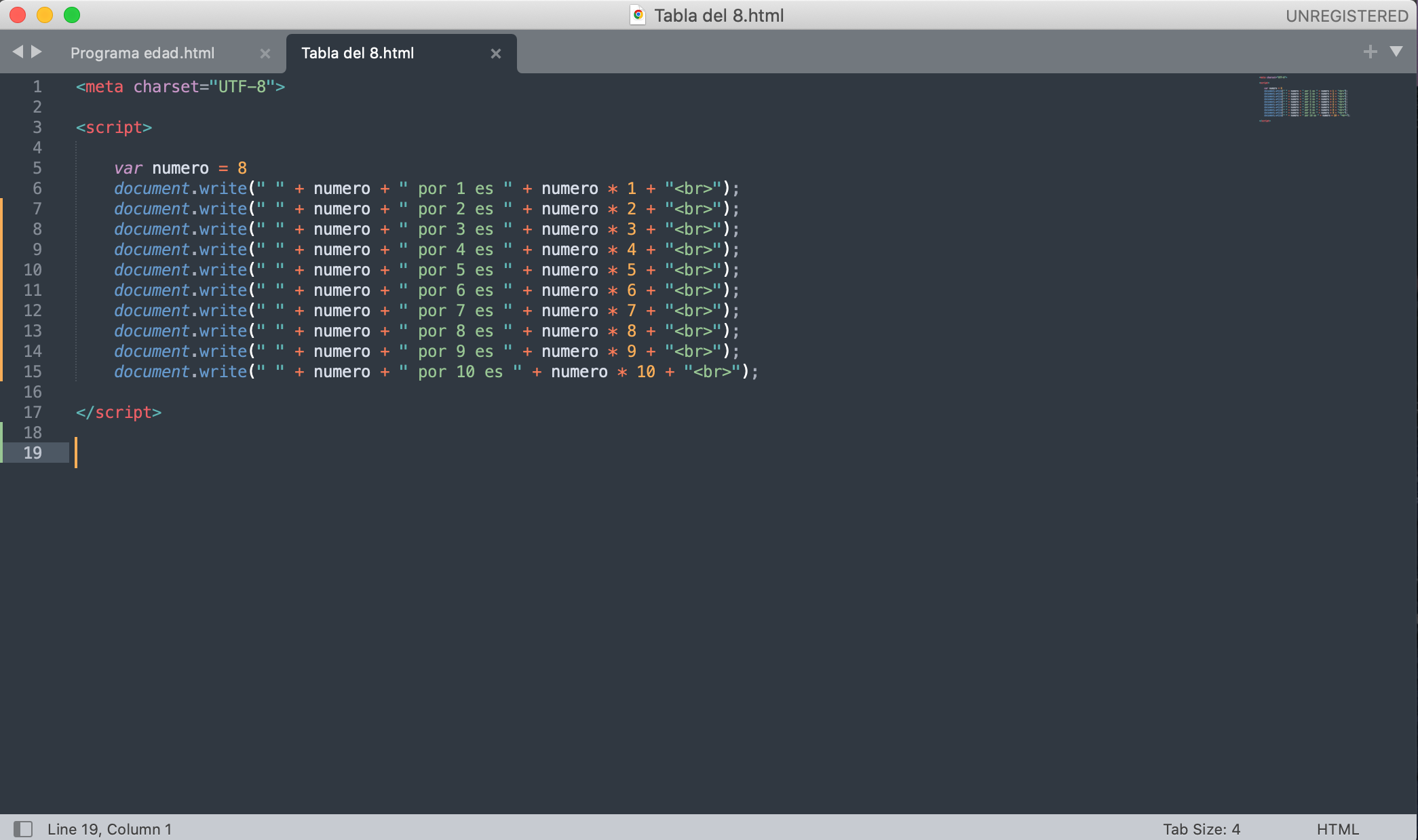Click write on line 7
The image size is (1418, 840).
point(223,209)
